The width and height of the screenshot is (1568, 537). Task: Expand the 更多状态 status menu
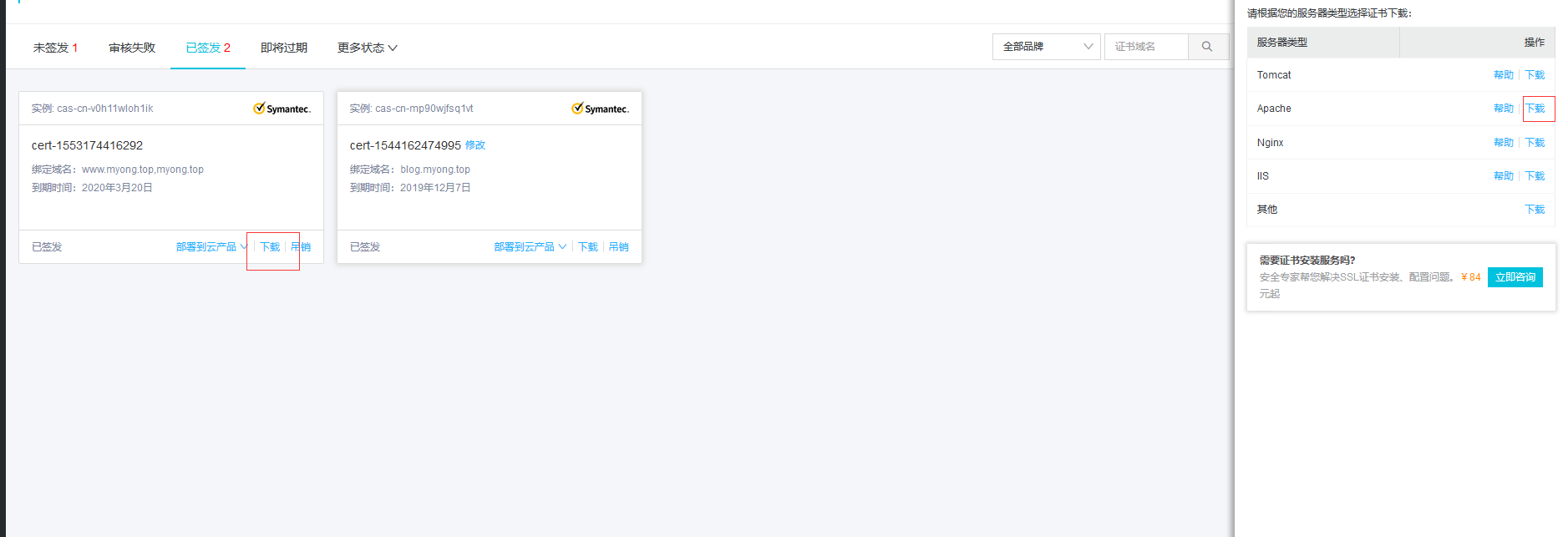tap(368, 48)
